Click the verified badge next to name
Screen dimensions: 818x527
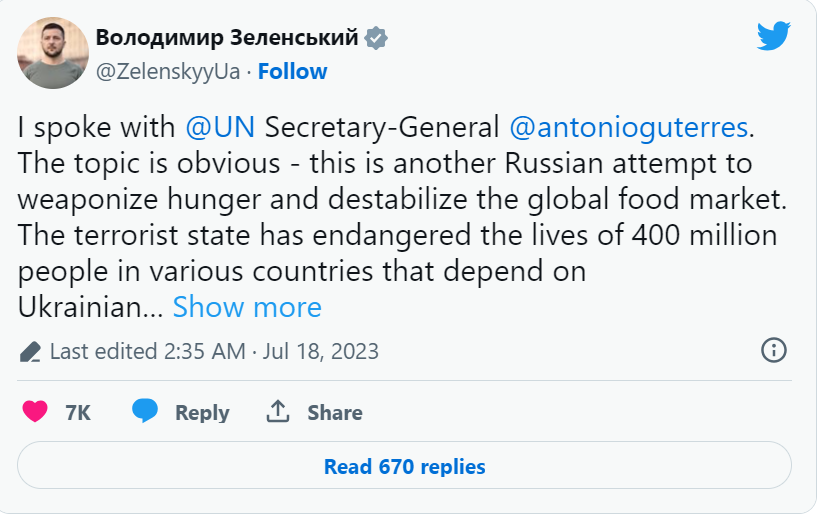pyautogui.click(x=376, y=39)
